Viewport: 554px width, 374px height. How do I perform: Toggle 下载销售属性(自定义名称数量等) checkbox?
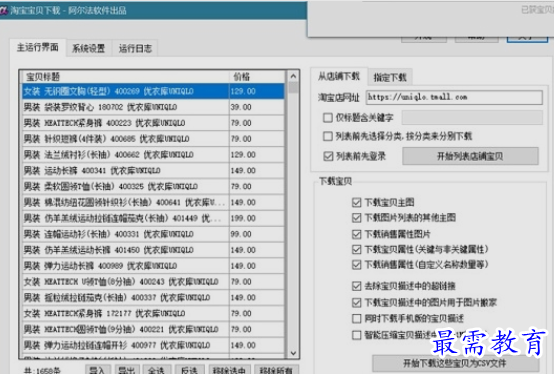(x=356, y=265)
